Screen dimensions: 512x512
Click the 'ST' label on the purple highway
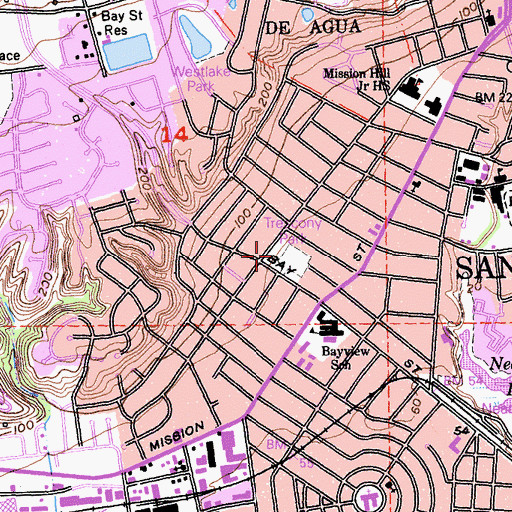coord(359,252)
